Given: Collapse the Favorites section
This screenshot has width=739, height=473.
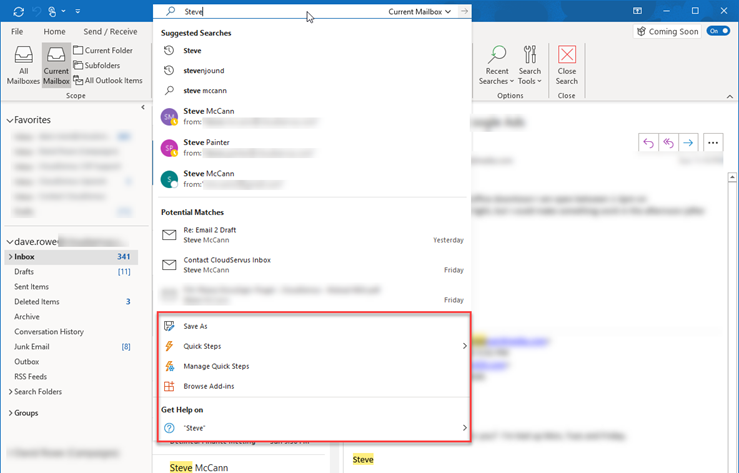Looking at the screenshot, I should tap(9, 121).
